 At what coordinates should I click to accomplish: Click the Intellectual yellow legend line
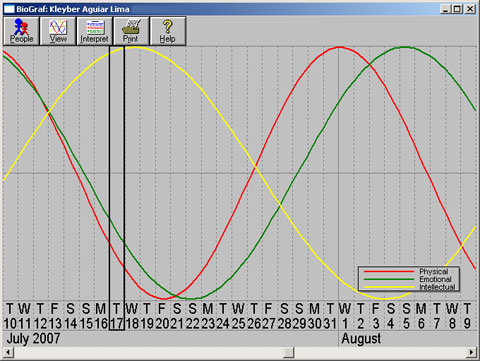pos(389,287)
